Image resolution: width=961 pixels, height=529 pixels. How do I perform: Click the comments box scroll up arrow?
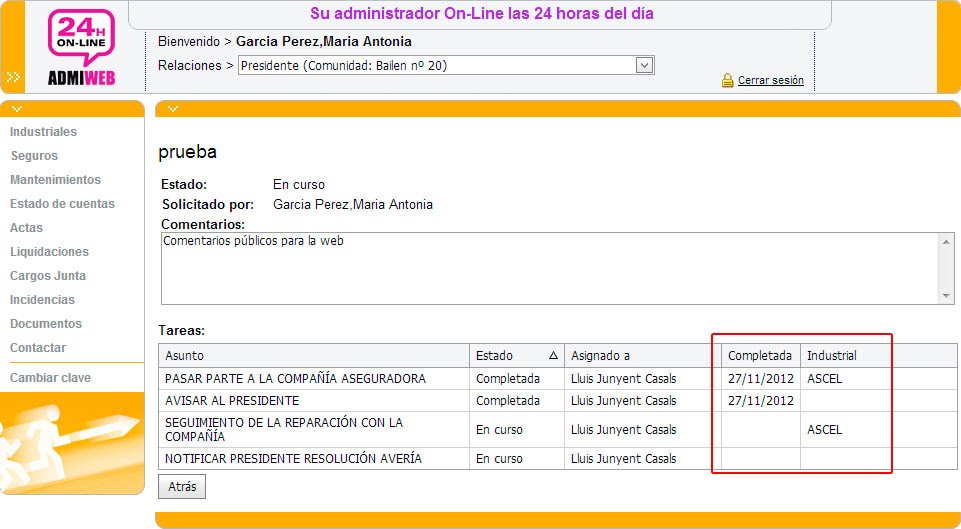pyautogui.click(x=946, y=242)
